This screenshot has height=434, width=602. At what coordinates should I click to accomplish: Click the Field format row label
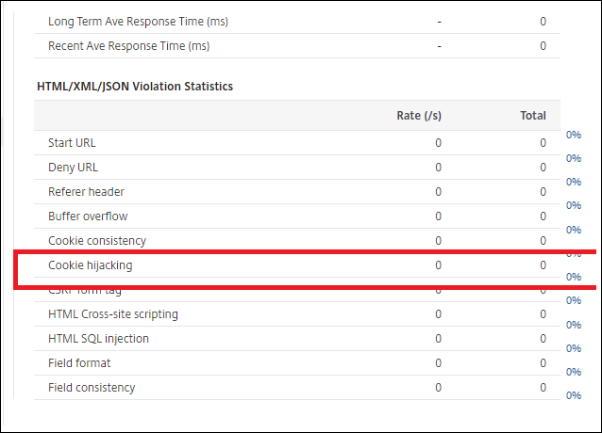pyautogui.click(x=79, y=363)
